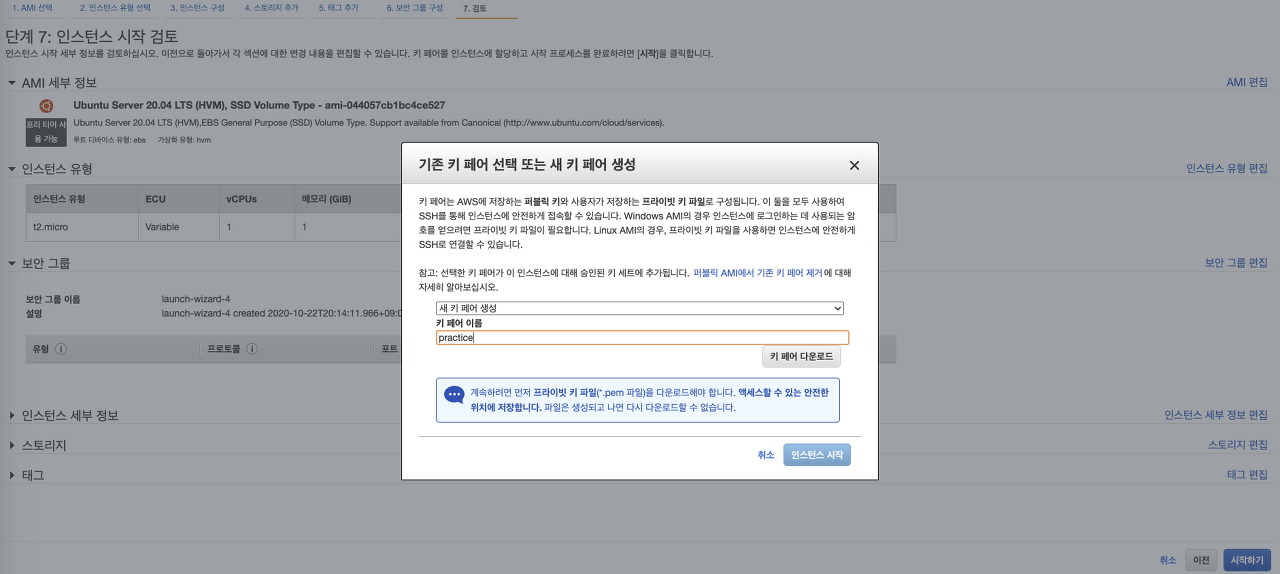Click 취소 in the key pair dialog
Image resolution: width=1280 pixels, height=574 pixels.
coord(766,455)
